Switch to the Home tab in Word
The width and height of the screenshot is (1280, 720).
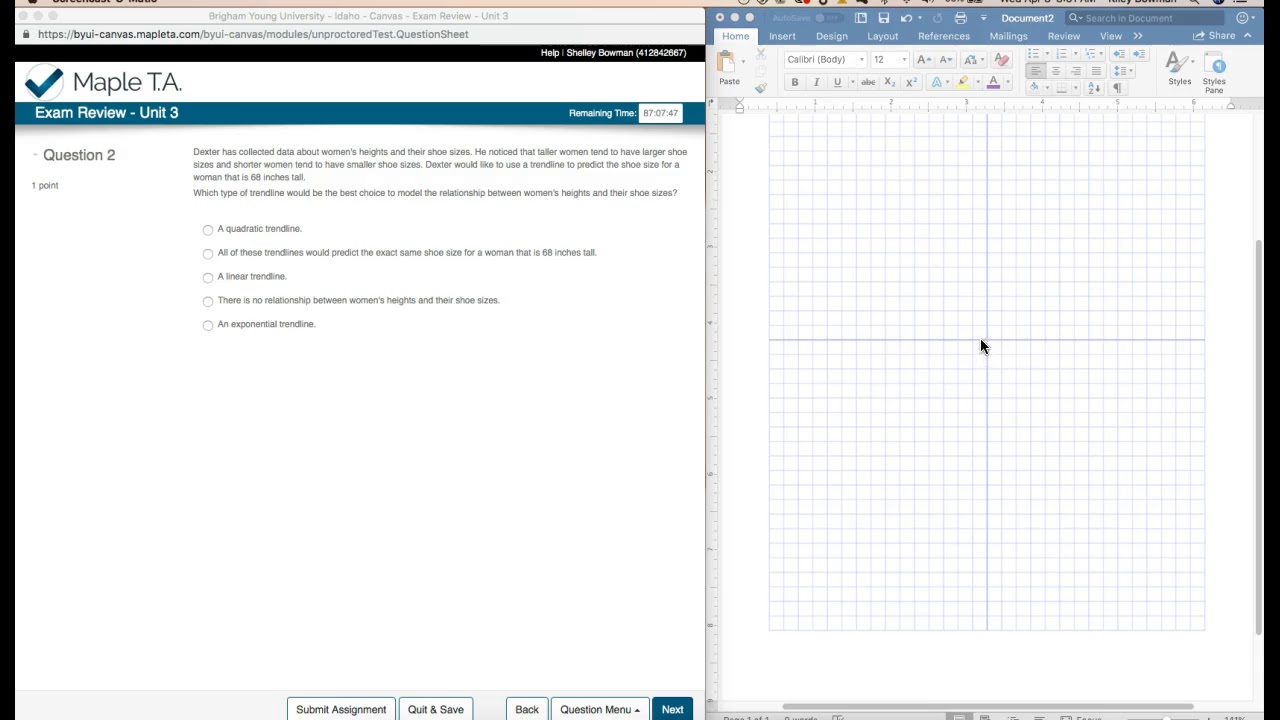click(x=736, y=36)
